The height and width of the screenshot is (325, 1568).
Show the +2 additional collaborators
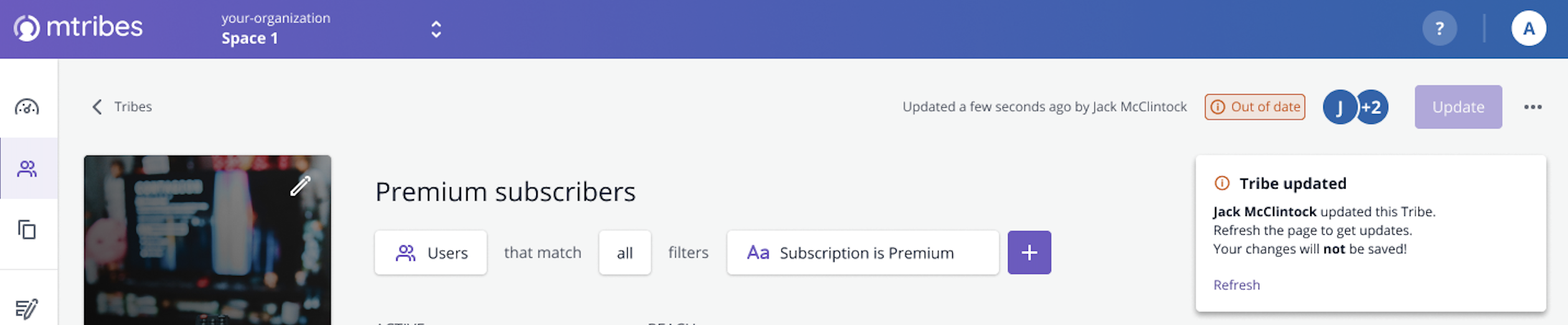(x=1372, y=107)
